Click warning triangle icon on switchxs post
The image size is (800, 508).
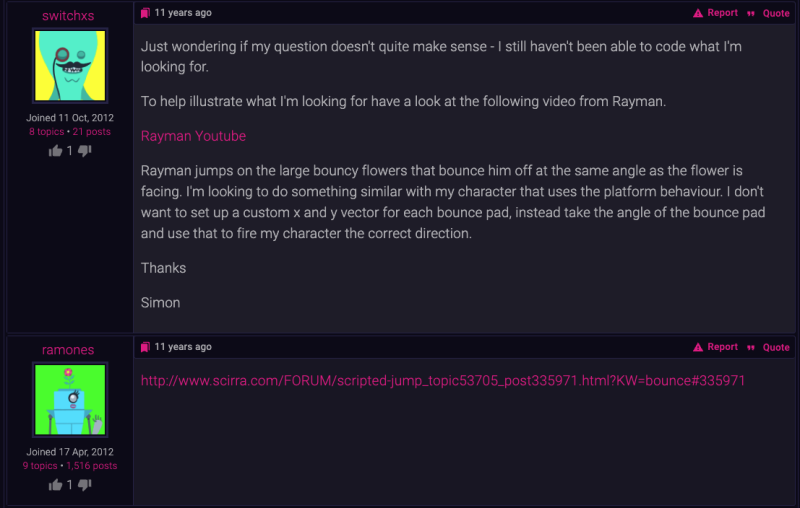point(698,13)
